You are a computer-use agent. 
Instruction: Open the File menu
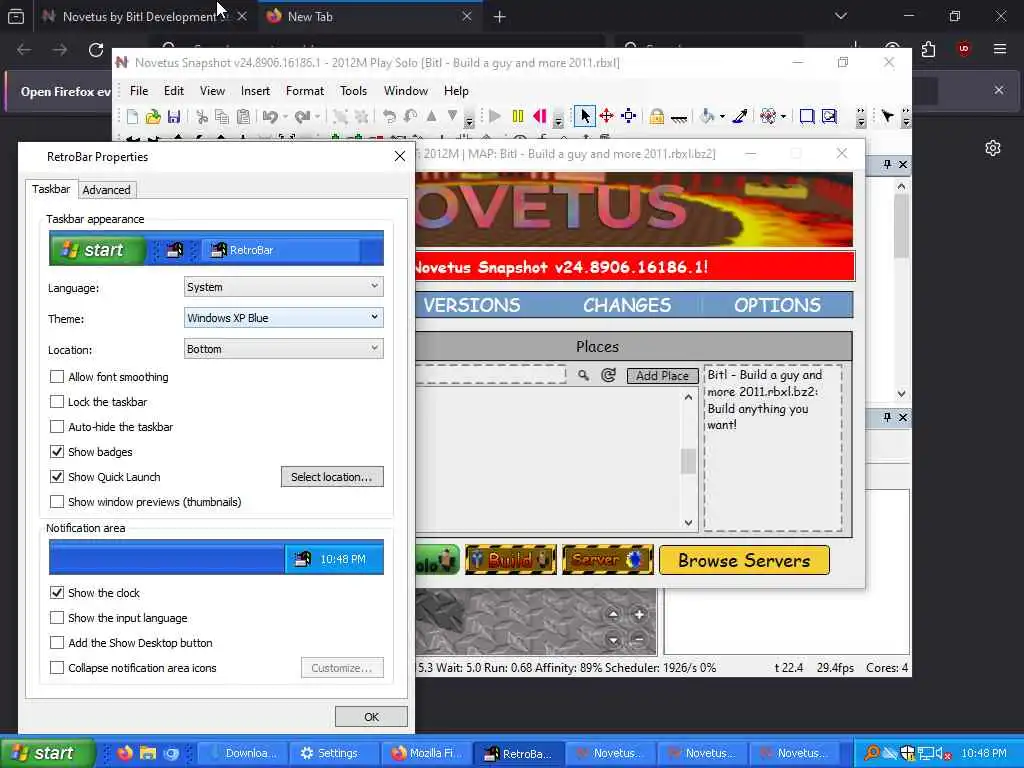coord(139,91)
